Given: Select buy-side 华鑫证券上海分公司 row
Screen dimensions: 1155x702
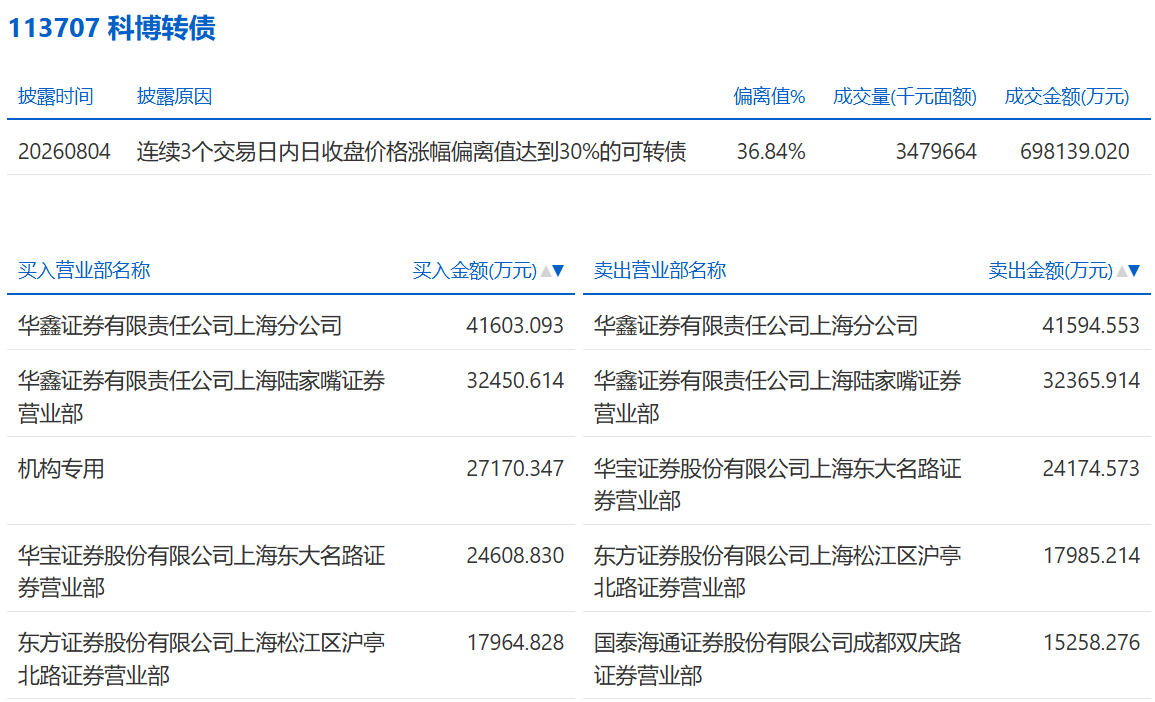Looking at the screenshot, I should click(x=290, y=325).
